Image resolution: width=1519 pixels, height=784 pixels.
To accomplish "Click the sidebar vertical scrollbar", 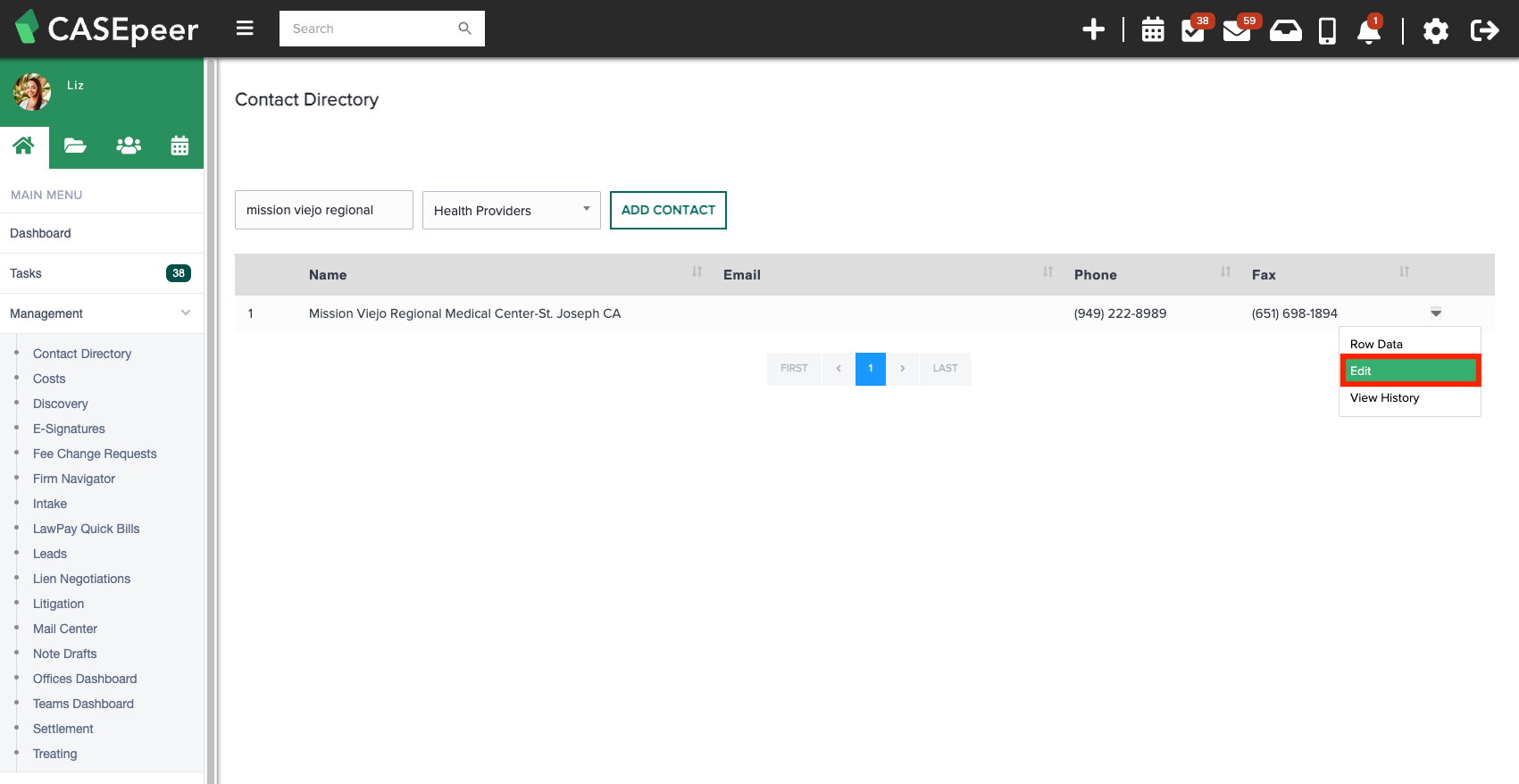I will [211, 421].
